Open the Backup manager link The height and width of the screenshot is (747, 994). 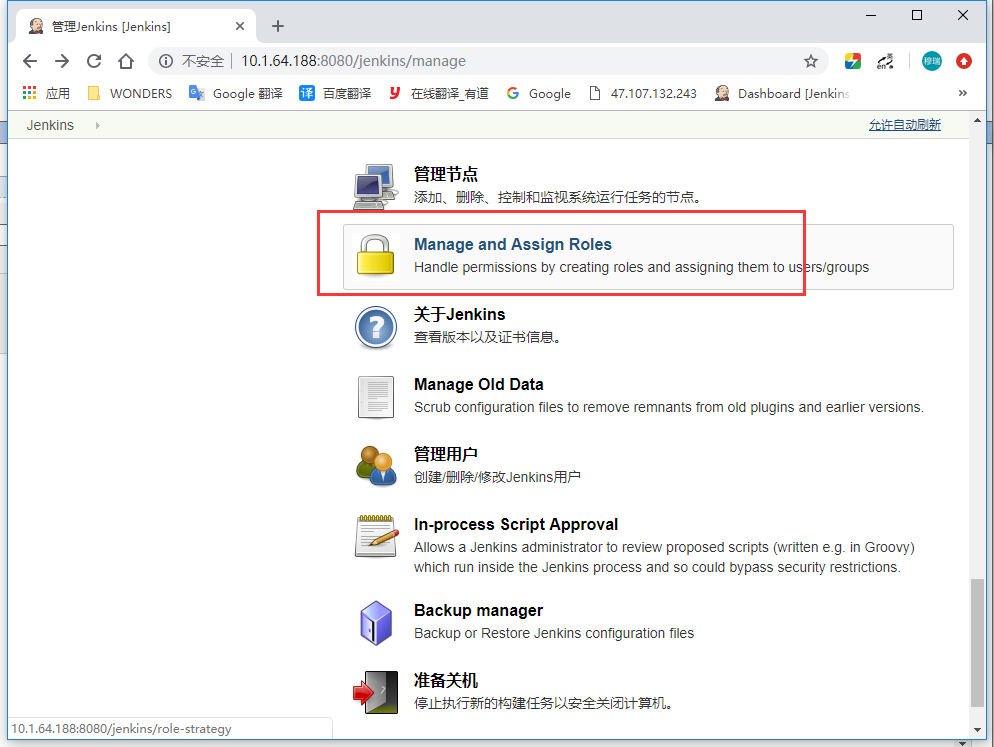click(479, 610)
